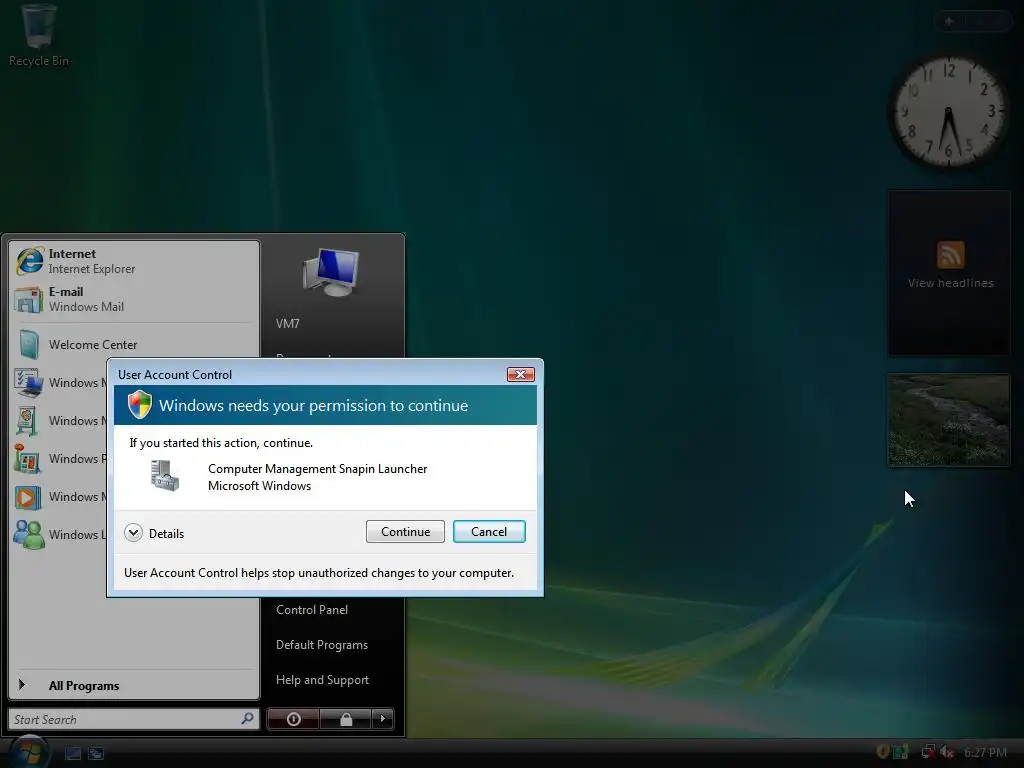Image resolution: width=1024 pixels, height=768 pixels.
Task: Click the sidebar add gadget plus button
Action: [x=949, y=22]
